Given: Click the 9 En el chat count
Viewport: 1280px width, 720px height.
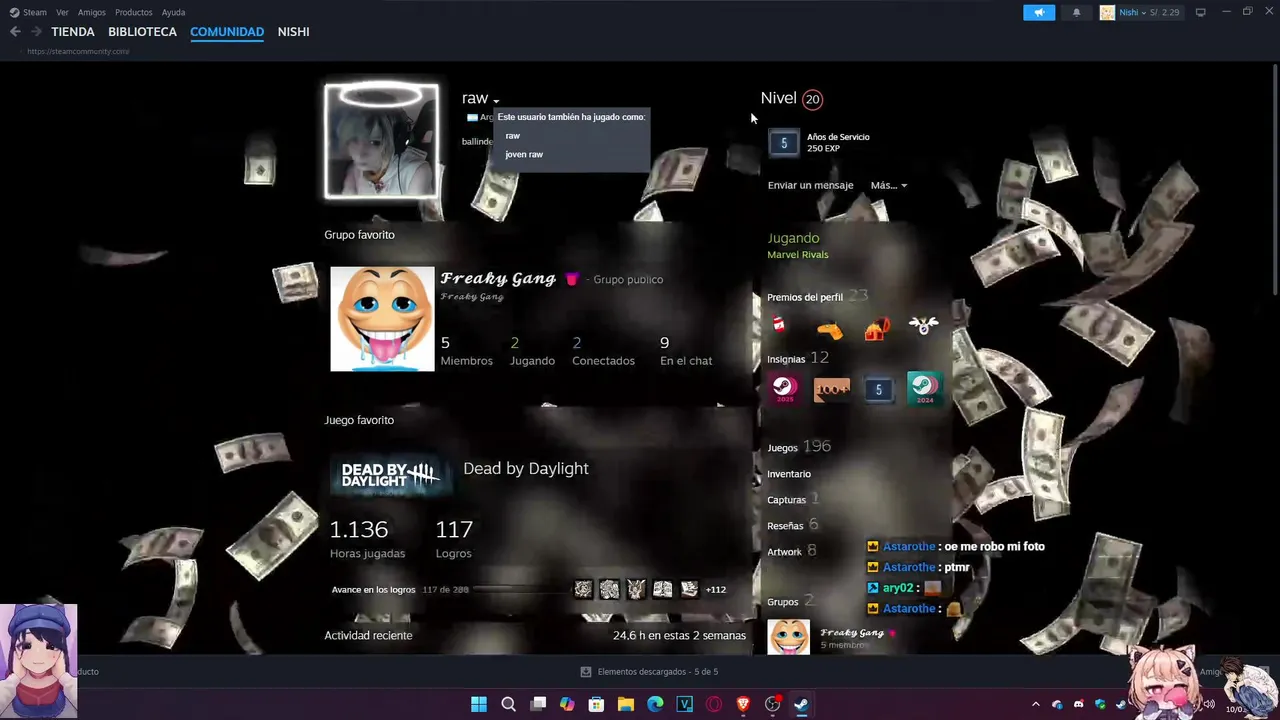Looking at the screenshot, I should [x=686, y=351].
